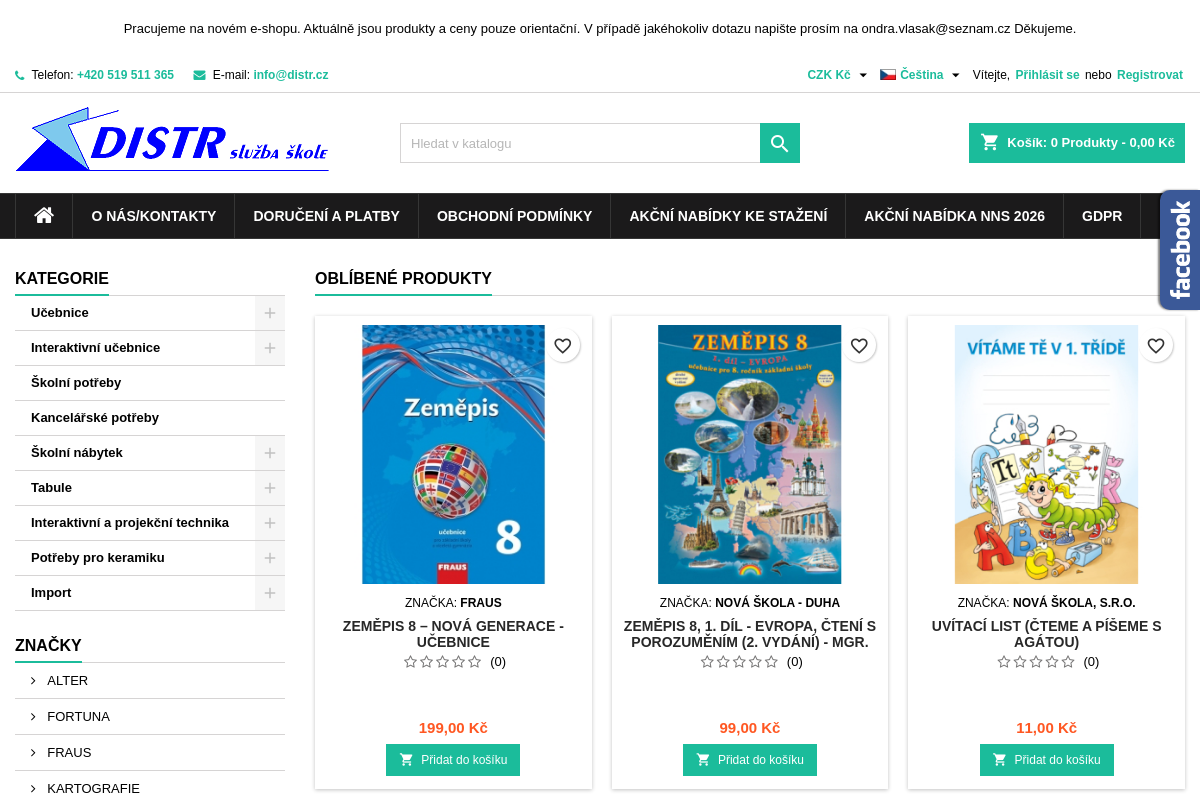Open the Zeměpis 8 Evropa product thumbnail

click(750, 454)
